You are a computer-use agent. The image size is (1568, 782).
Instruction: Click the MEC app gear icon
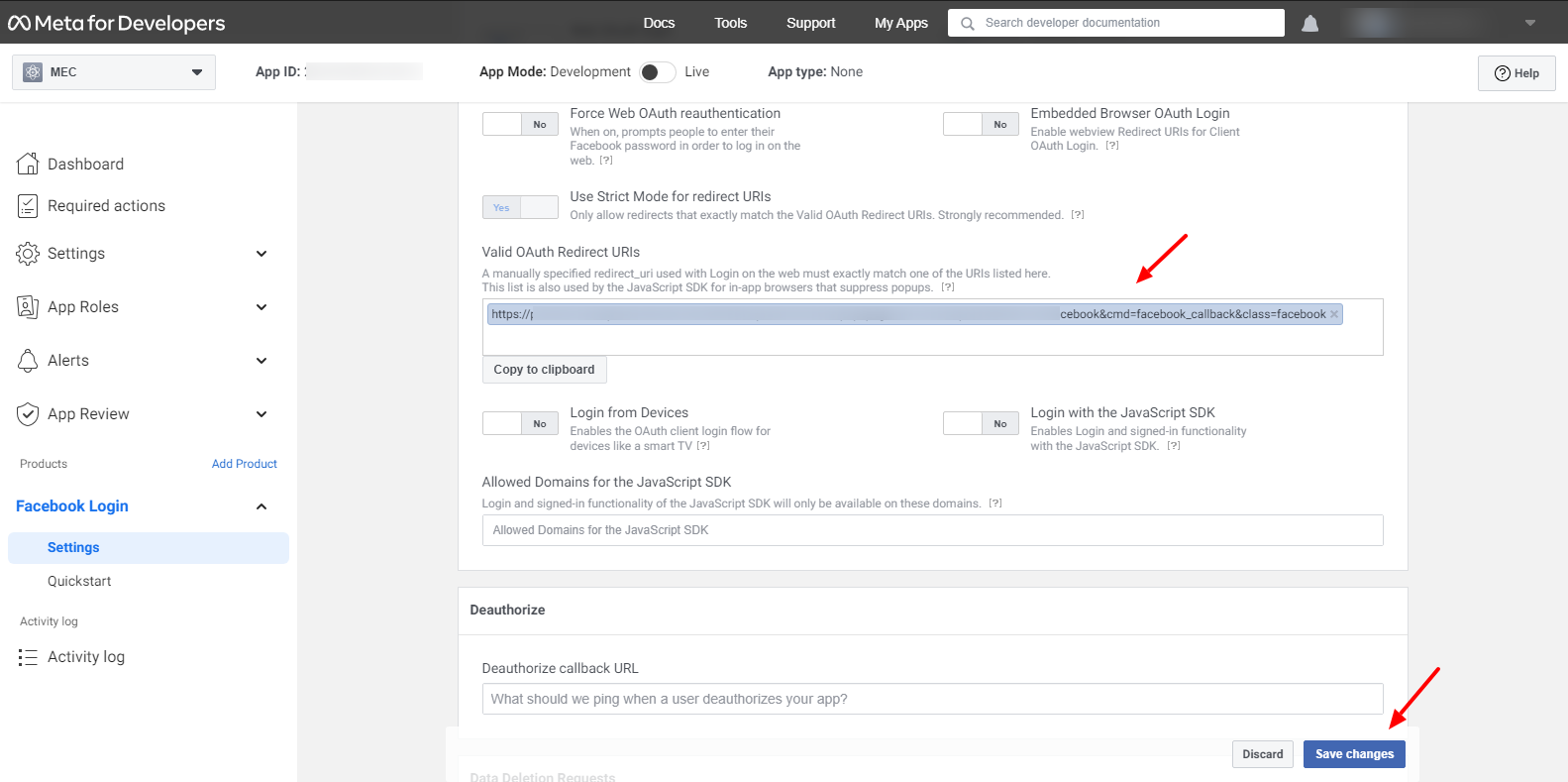[x=33, y=72]
